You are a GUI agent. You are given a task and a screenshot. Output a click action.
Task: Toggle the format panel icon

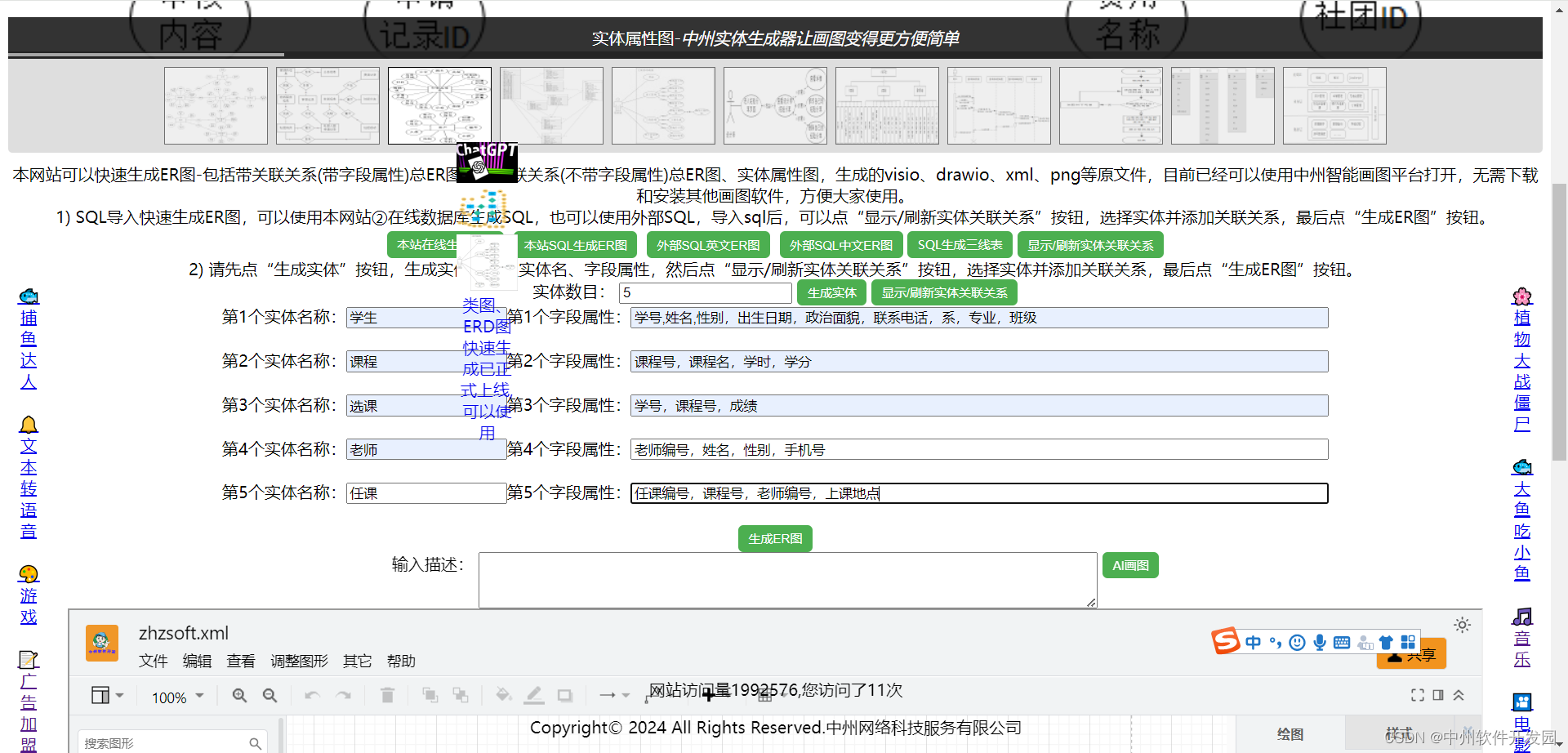(x=1438, y=695)
